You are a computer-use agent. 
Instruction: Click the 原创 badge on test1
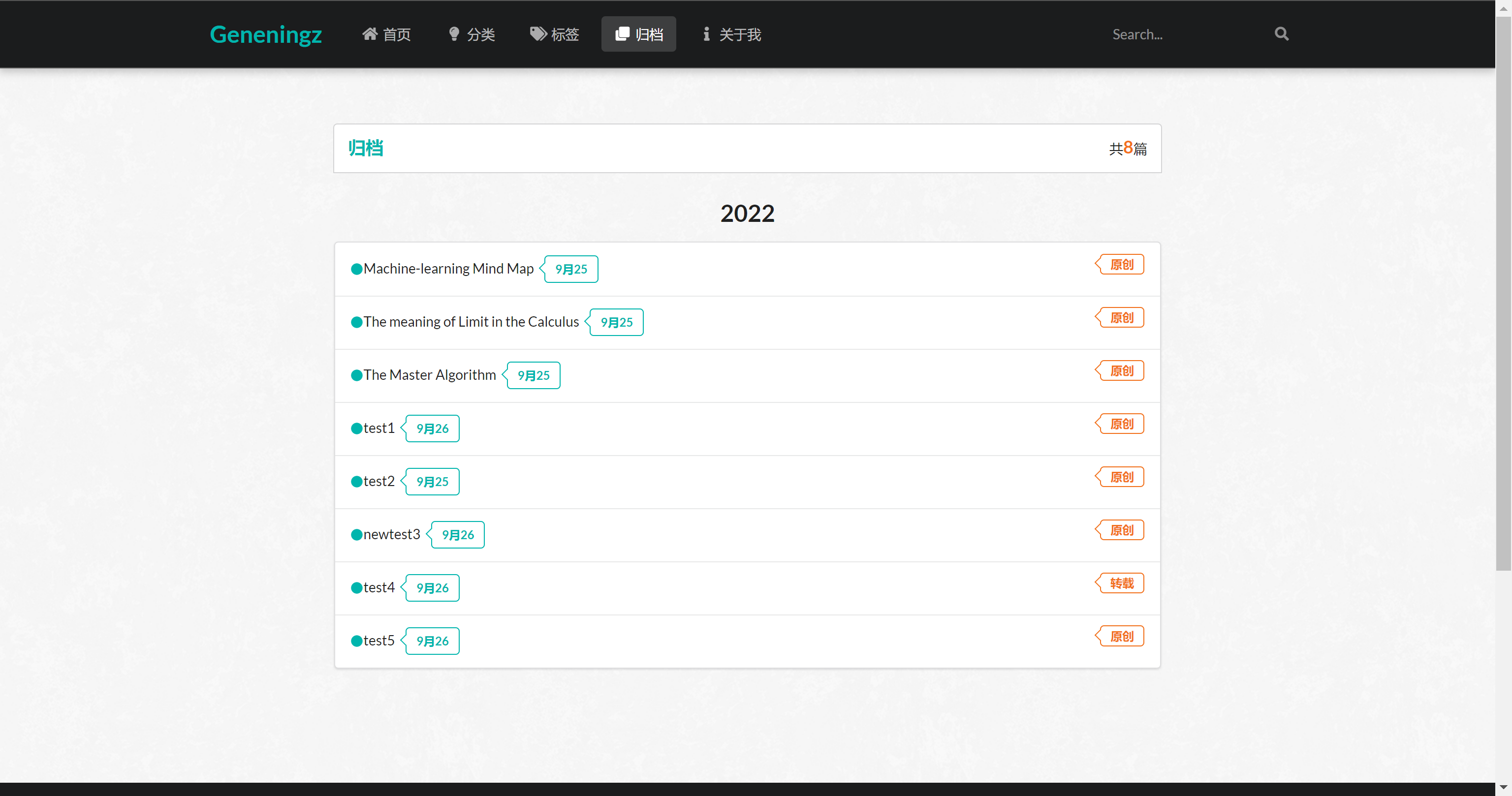(1119, 423)
